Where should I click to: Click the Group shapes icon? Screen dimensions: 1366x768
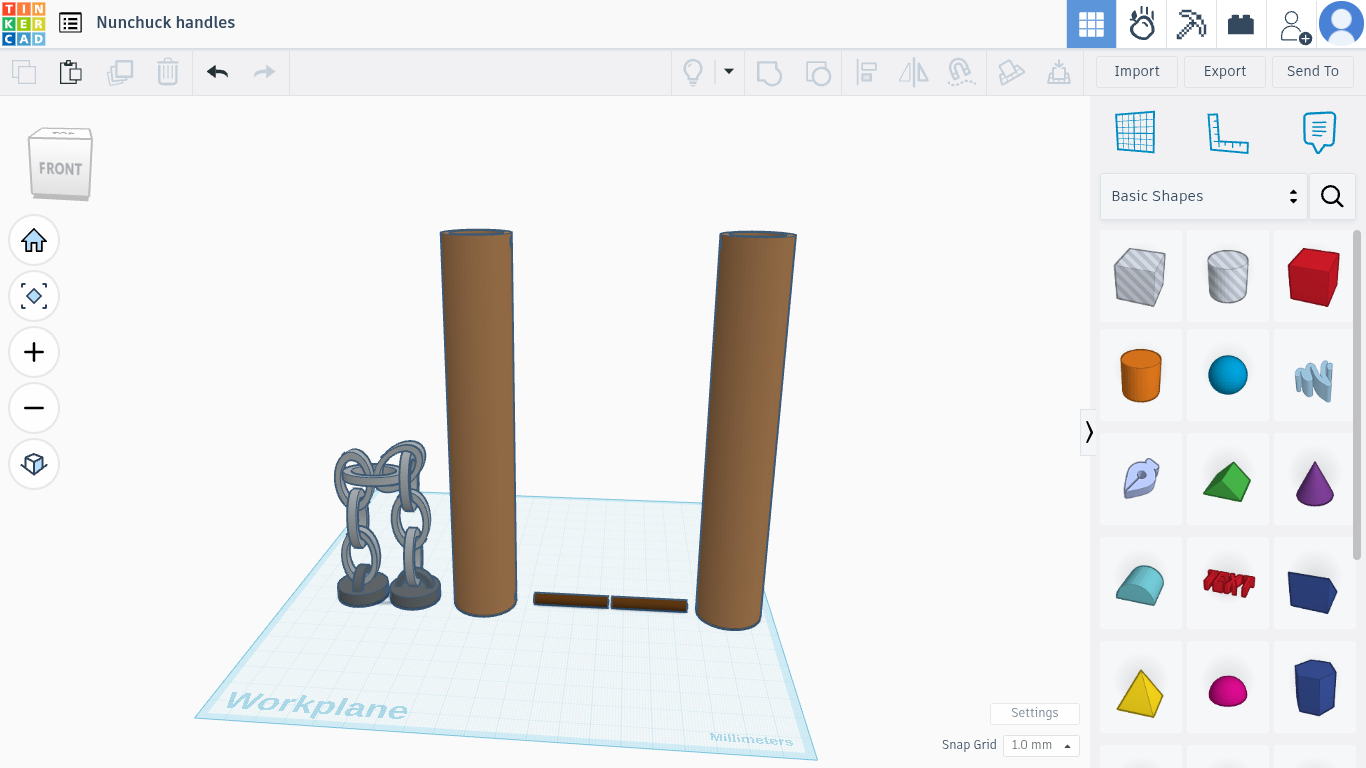(769, 72)
